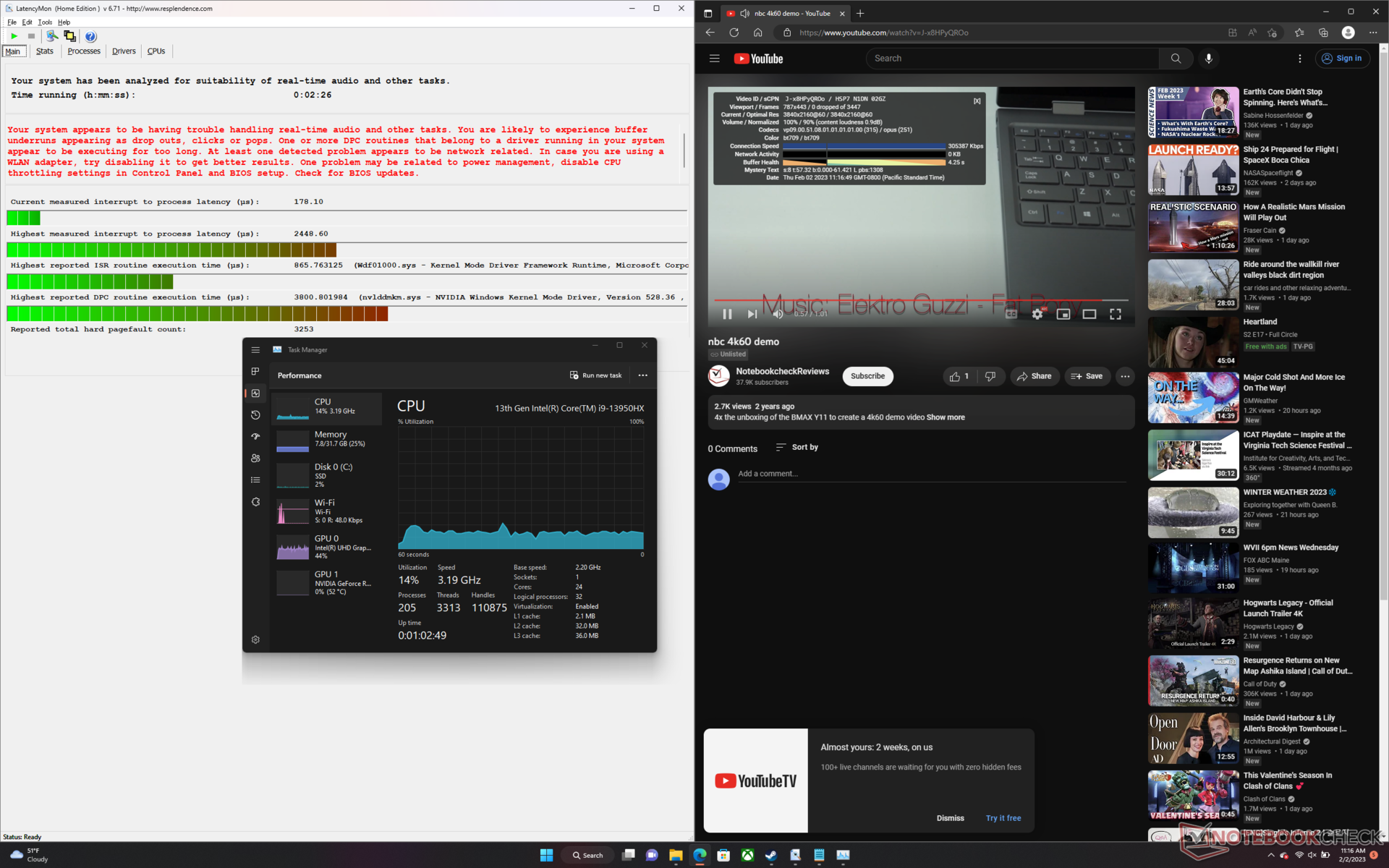Click voice search microphone on YouTube

(x=1208, y=59)
